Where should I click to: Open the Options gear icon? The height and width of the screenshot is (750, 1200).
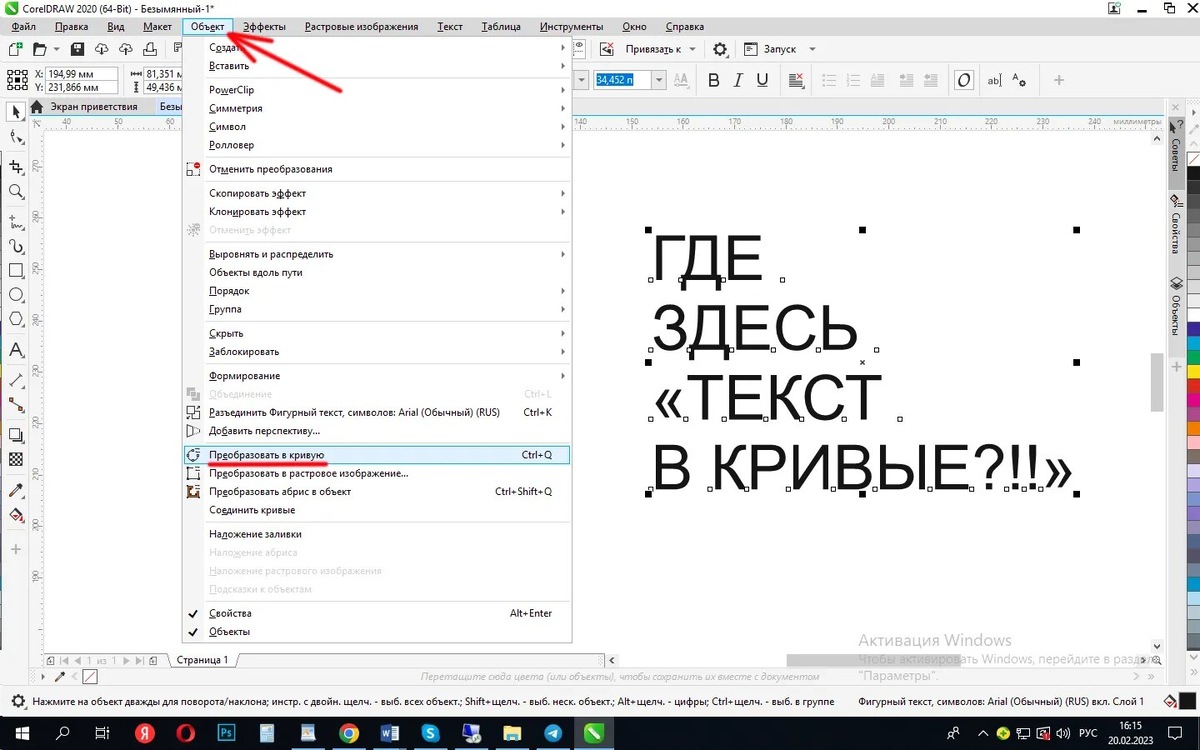click(x=720, y=49)
